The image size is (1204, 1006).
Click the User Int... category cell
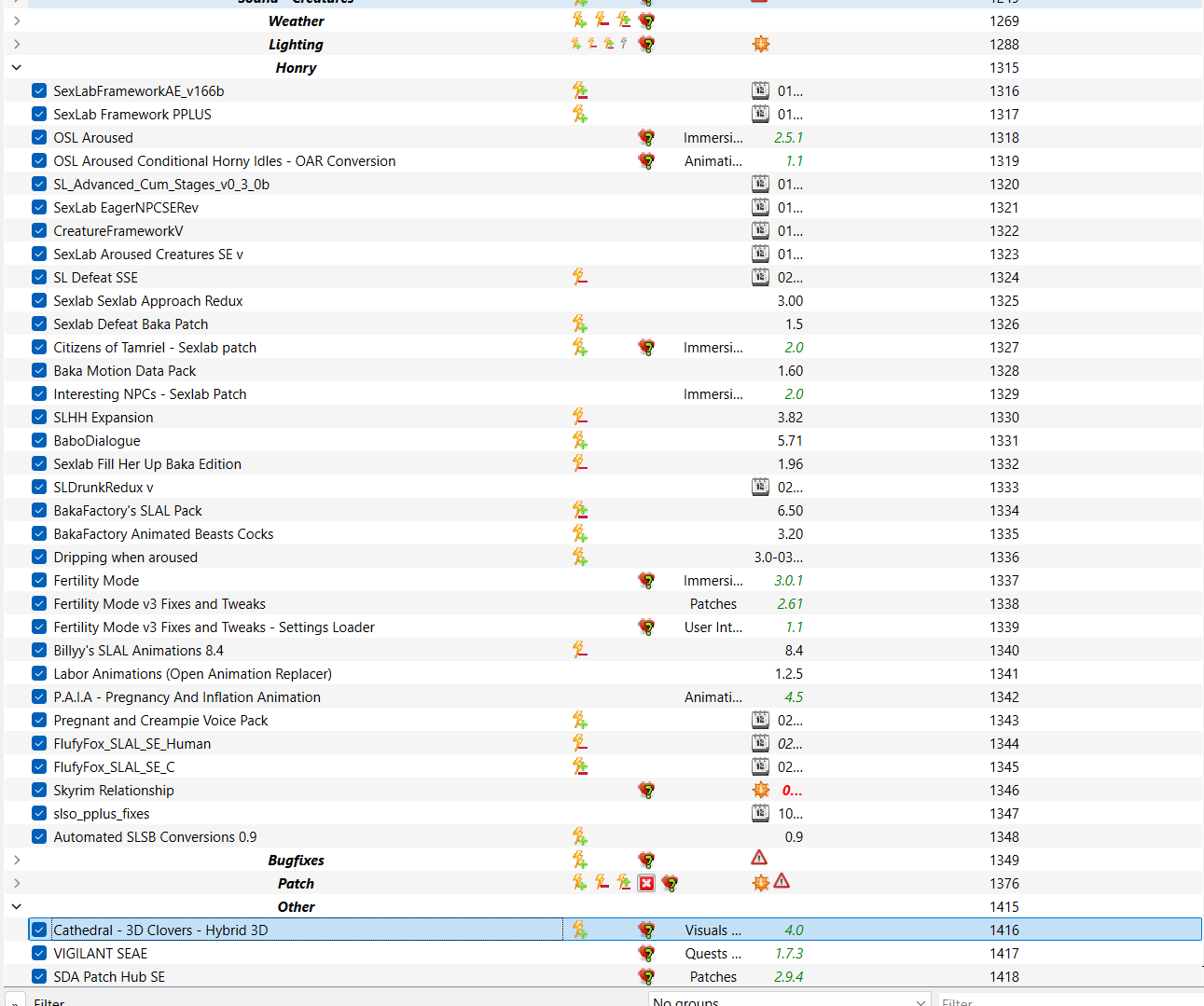point(713,627)
